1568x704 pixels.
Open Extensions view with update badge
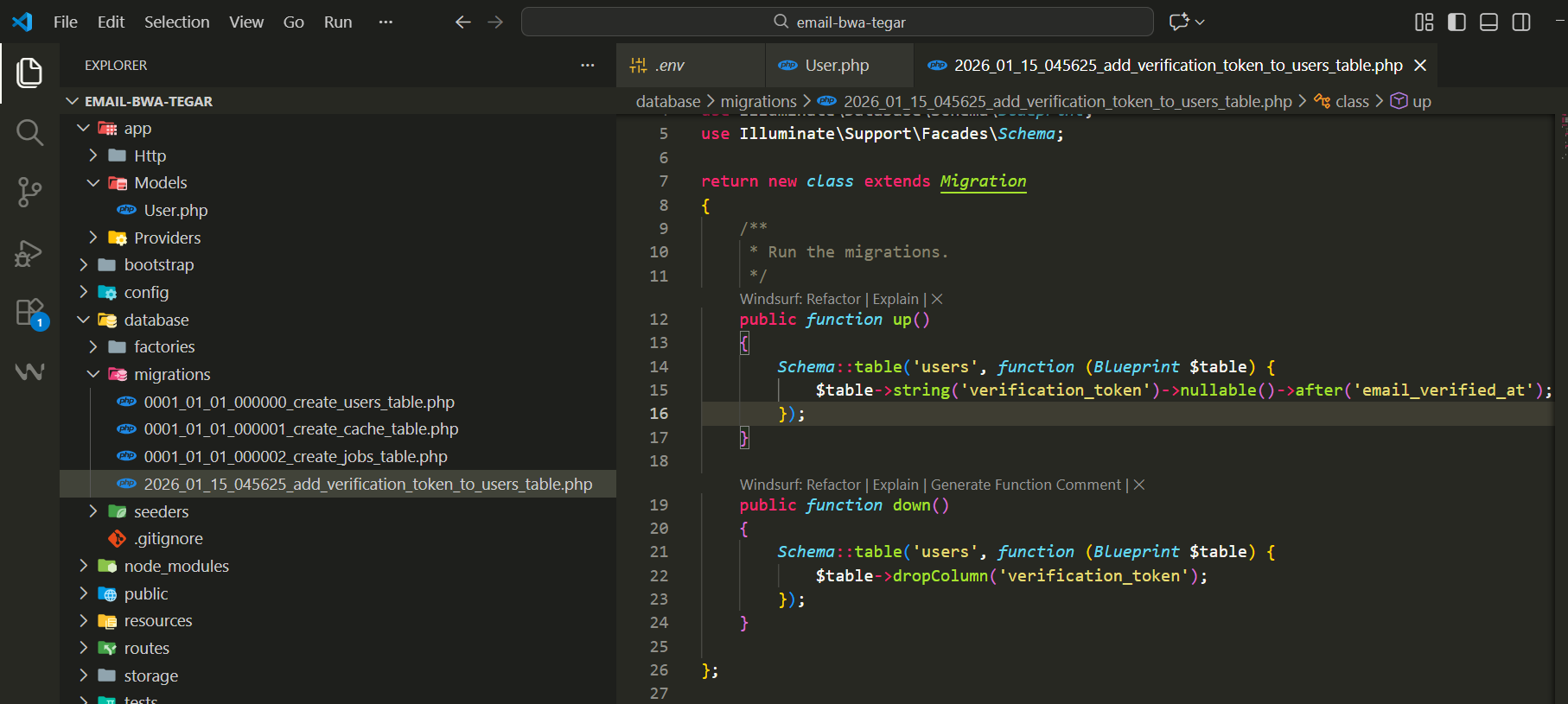click(x=29, y=312)
